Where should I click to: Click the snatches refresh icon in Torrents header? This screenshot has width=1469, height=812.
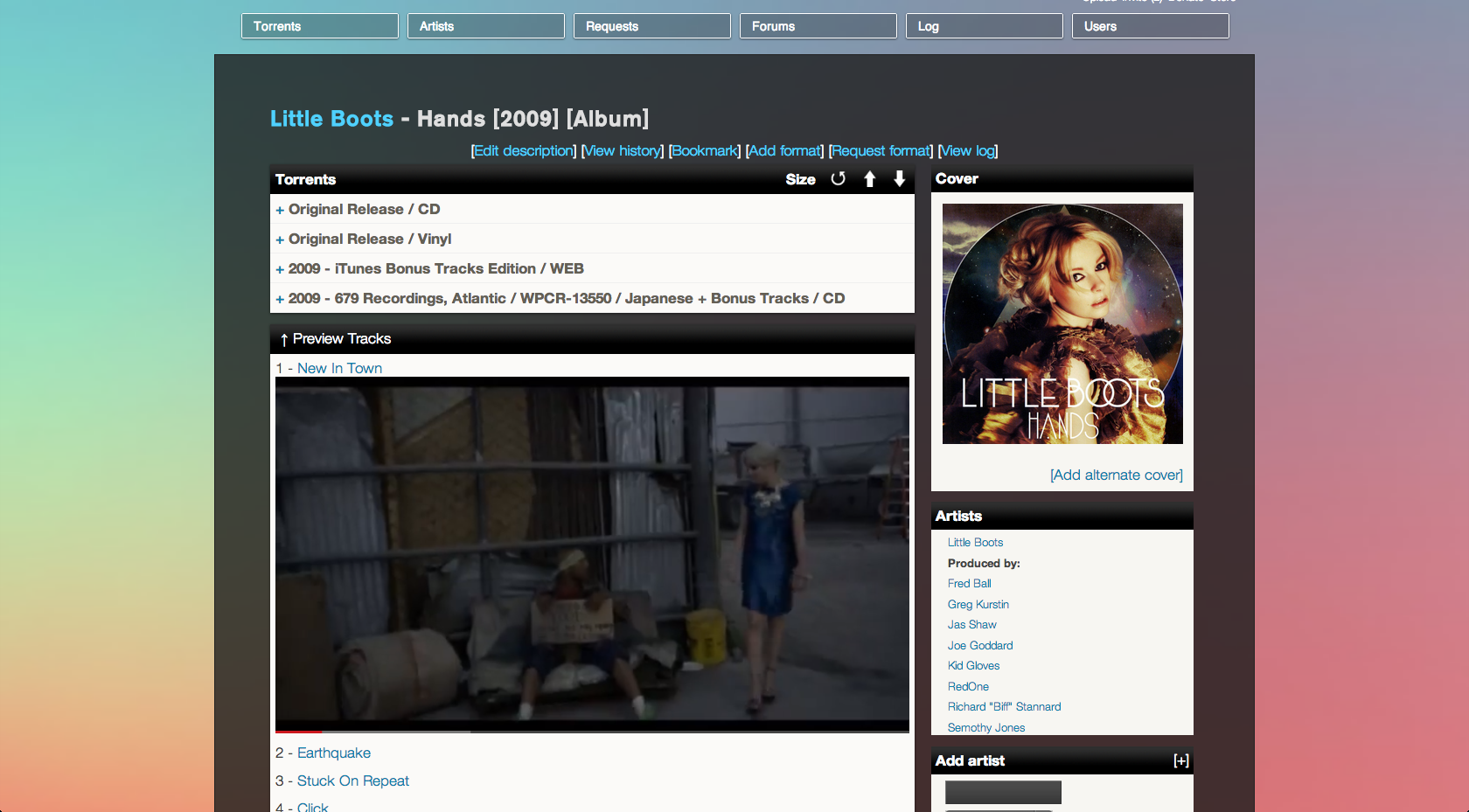838,179
